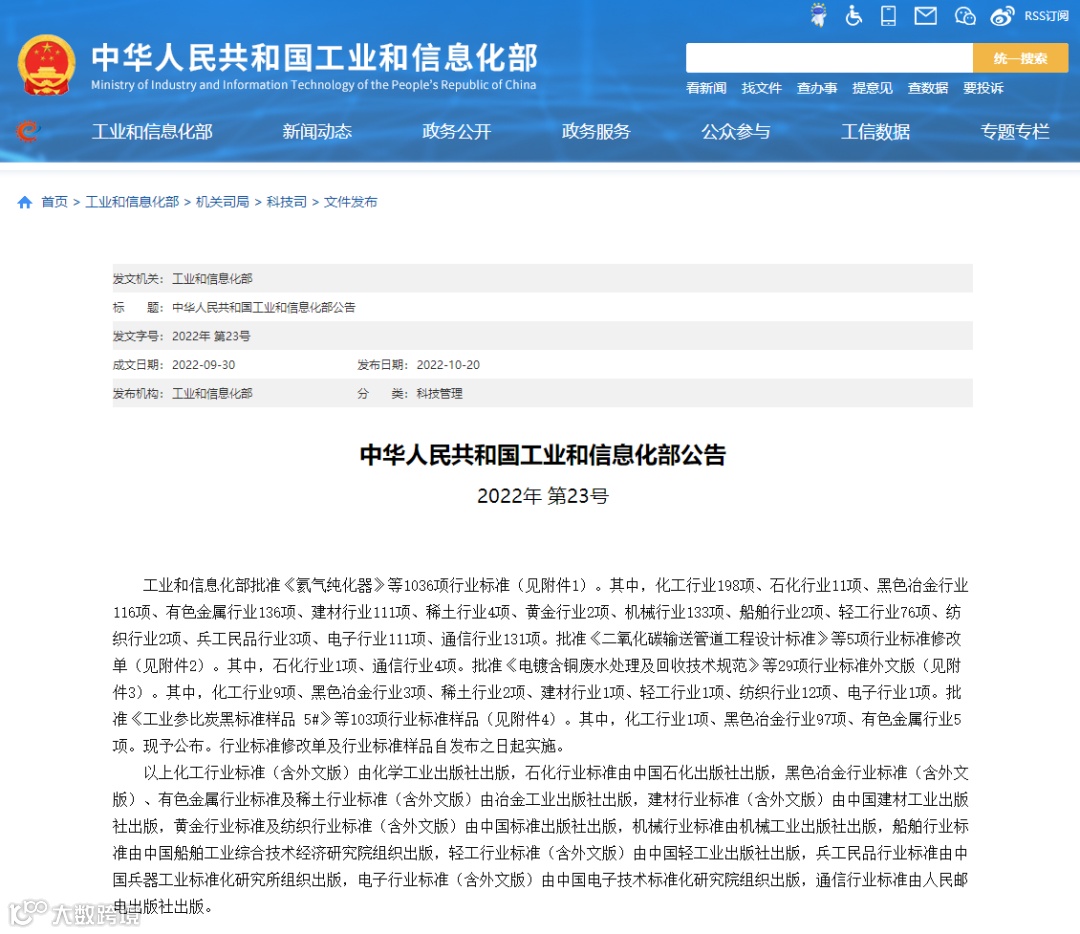Go to 首页 in the breadcrumb

[x=54, y=202]
